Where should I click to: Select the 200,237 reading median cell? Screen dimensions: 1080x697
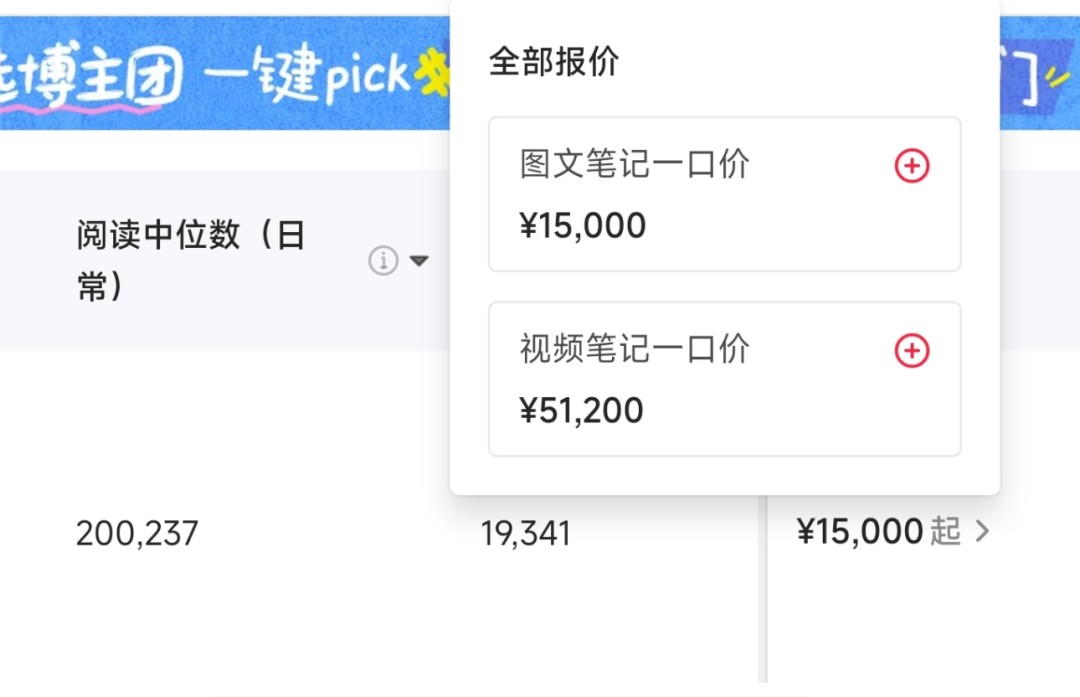(x=137, y=533)
